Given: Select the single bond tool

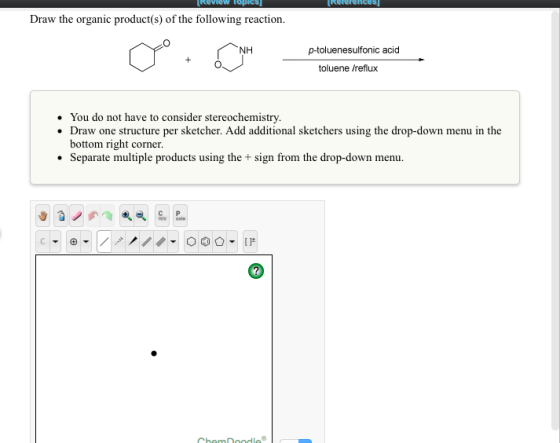Looking at the screenshot, I should click(x=104, y=242).
